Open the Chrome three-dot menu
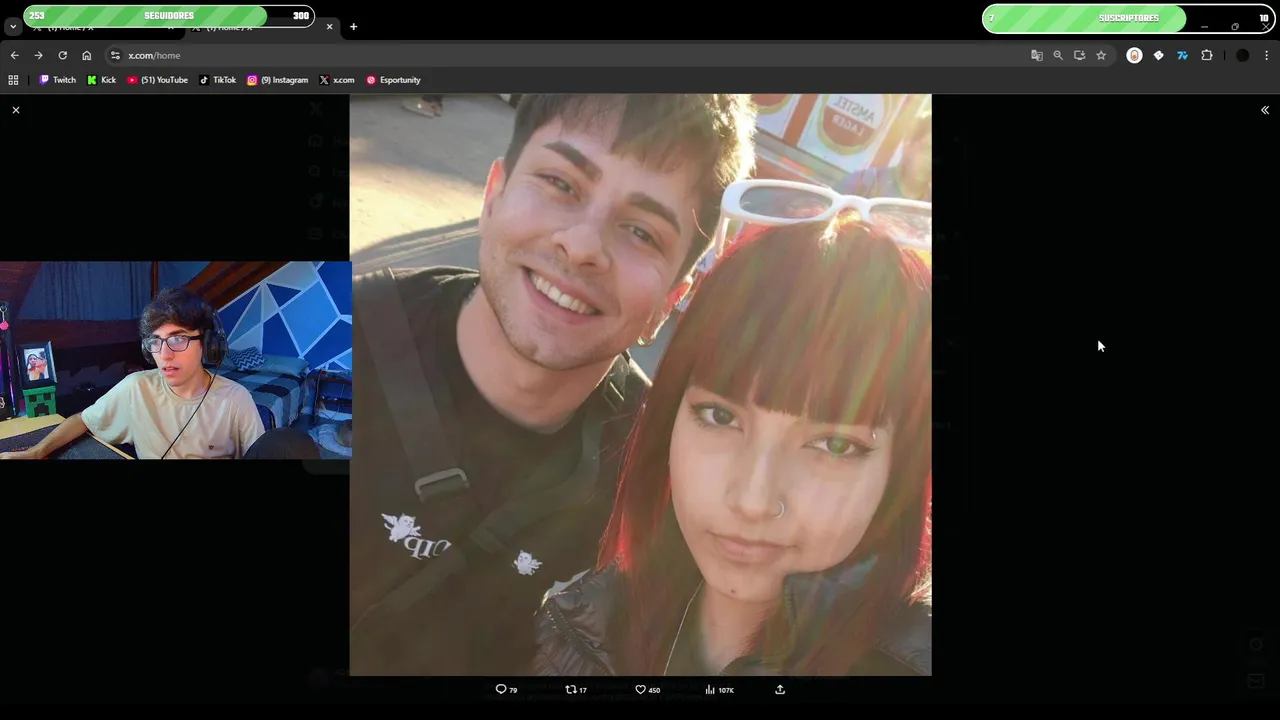Screen dimensions: 1280x720 pos(1266,55)
